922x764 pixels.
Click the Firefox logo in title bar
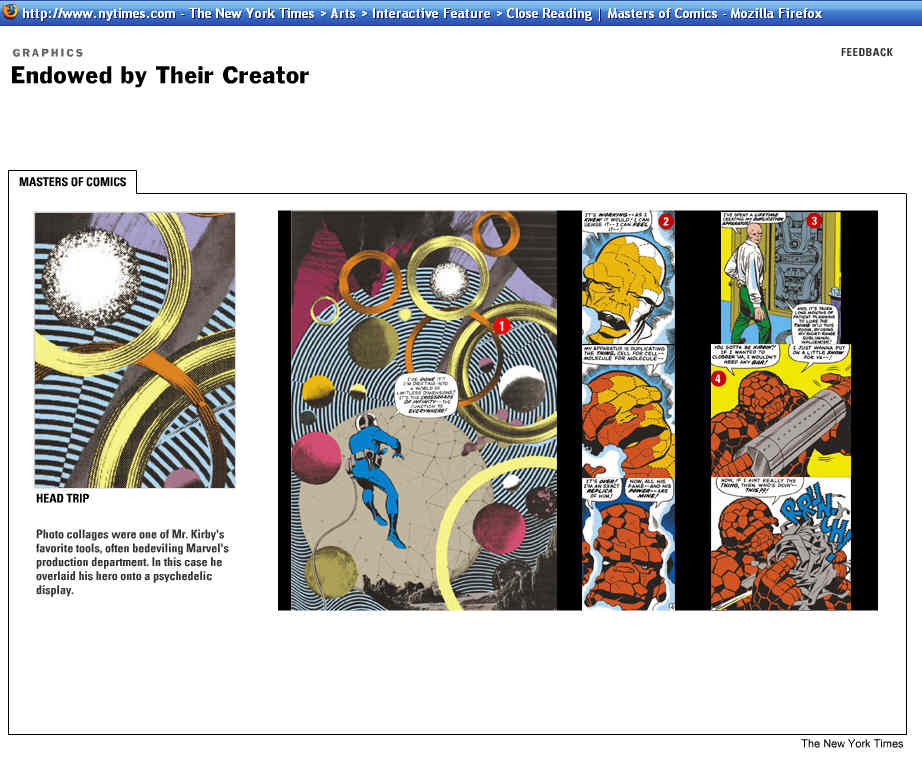(9, 11)
